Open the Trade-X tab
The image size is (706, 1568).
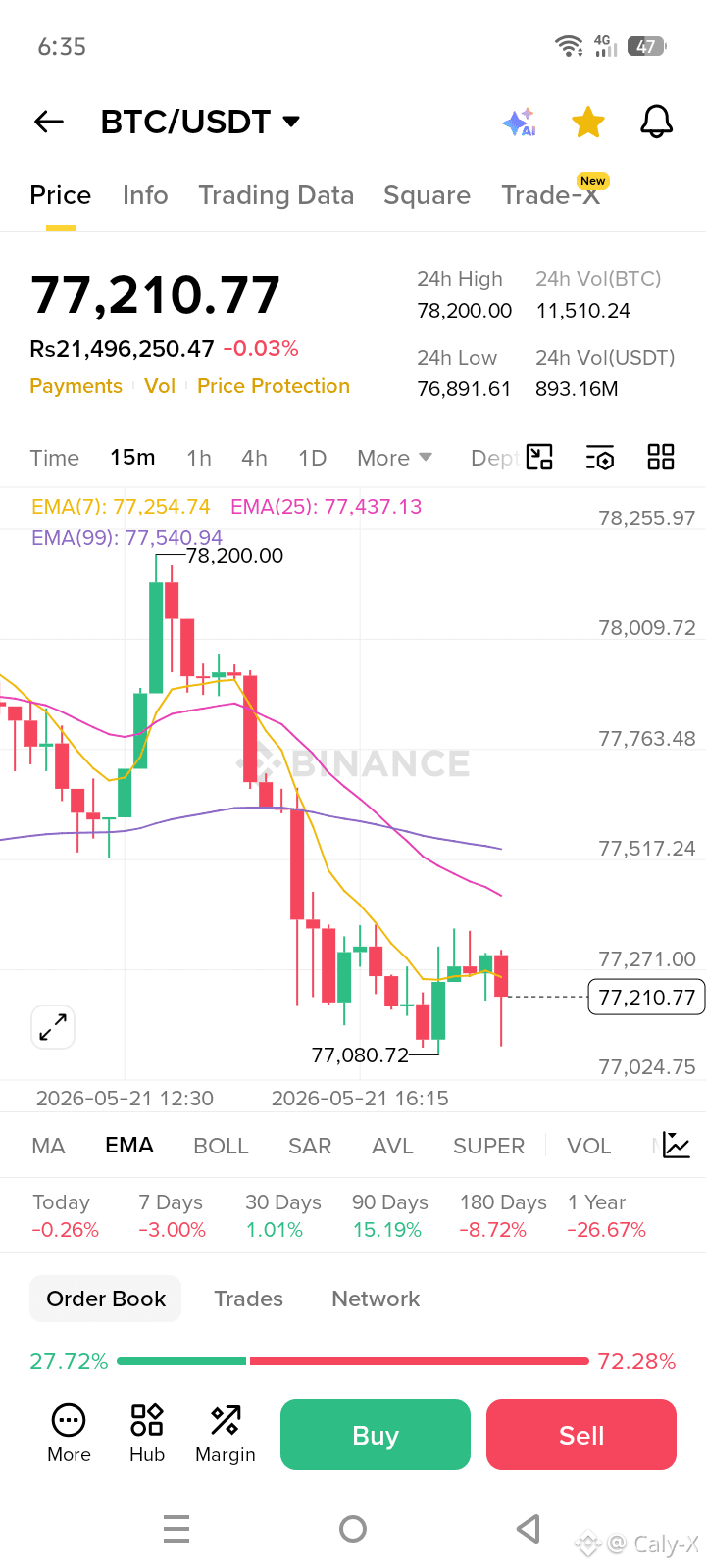(x=550, y=195)
